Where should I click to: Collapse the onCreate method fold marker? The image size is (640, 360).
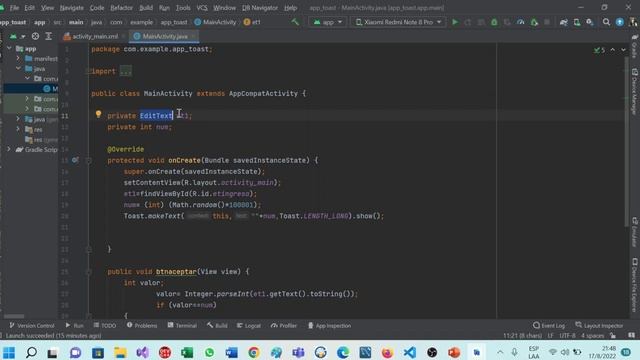89,160
